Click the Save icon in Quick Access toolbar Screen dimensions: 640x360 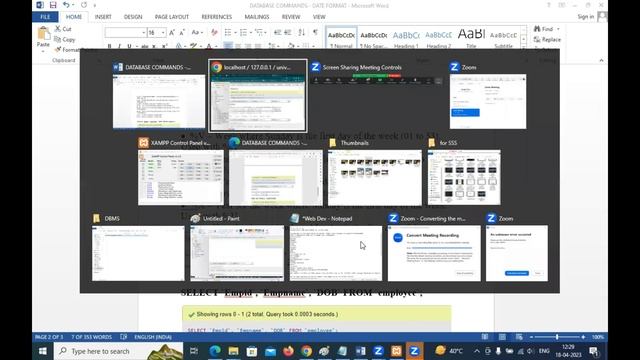pos(53,5)
